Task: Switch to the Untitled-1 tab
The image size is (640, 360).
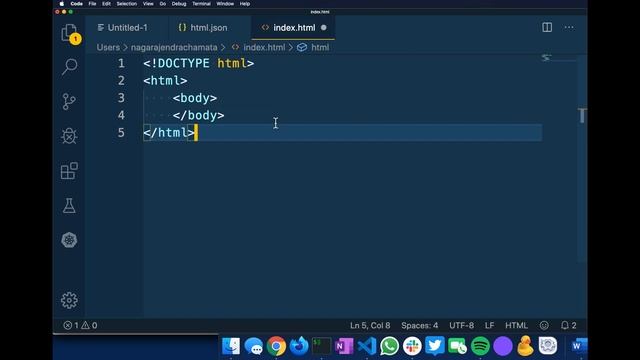Action: click(x=127, y=28)
